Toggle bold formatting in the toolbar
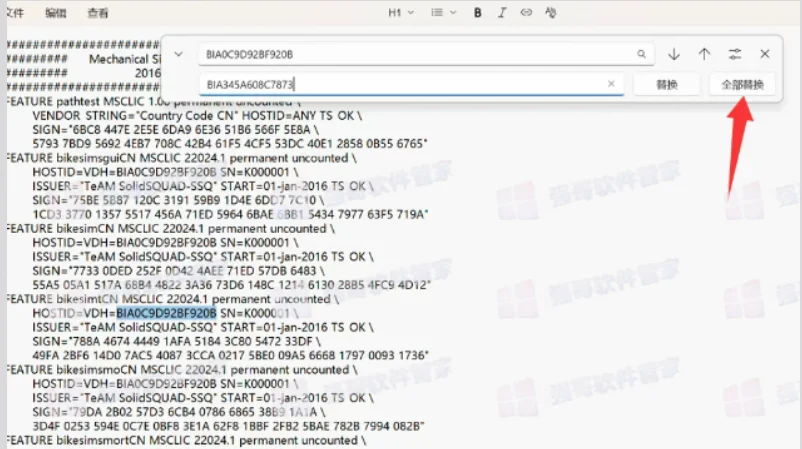Viewport: 802px width, 449px height. (477, 13)
